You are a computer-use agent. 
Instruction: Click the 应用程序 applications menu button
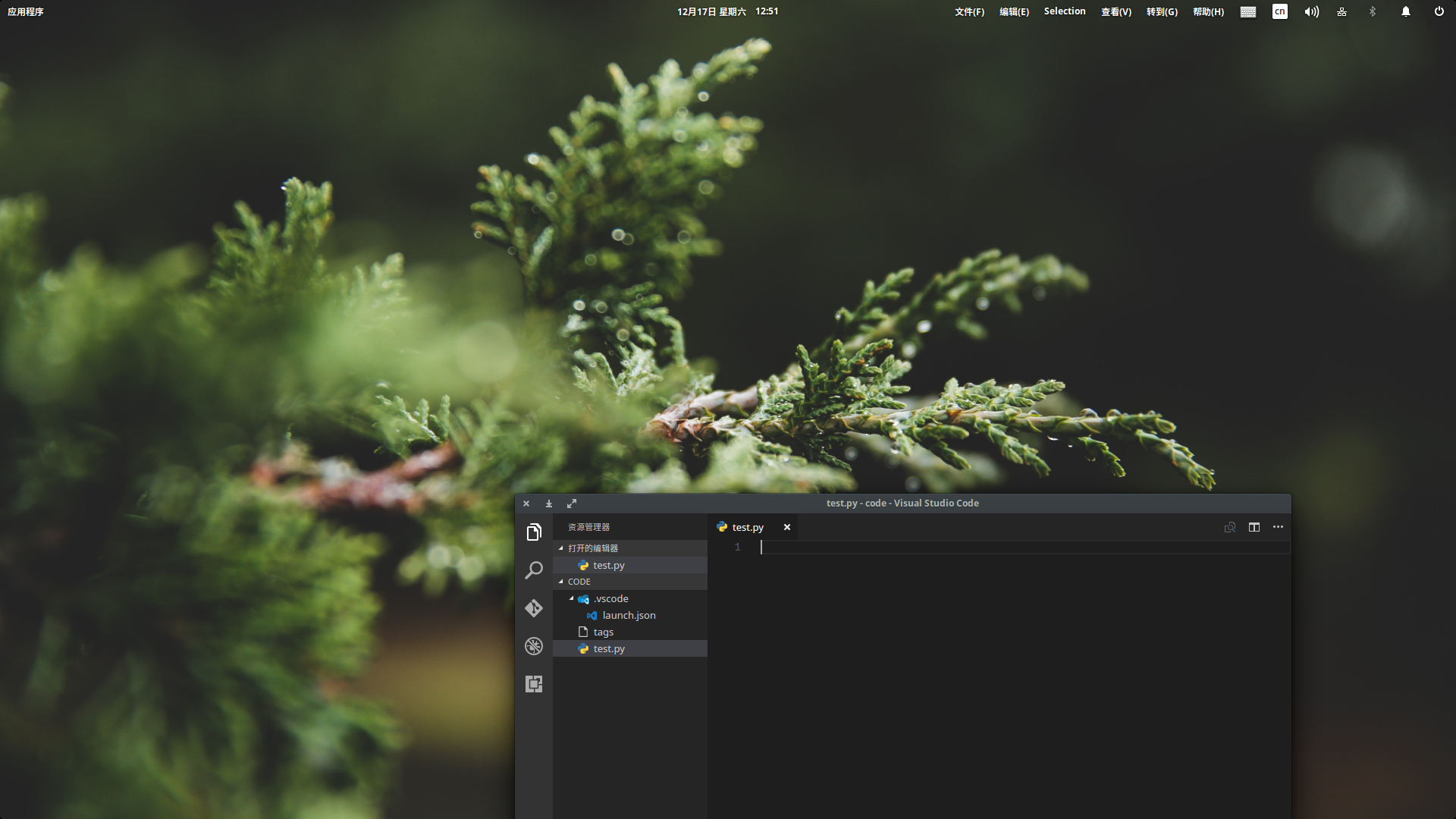[26, 11]
